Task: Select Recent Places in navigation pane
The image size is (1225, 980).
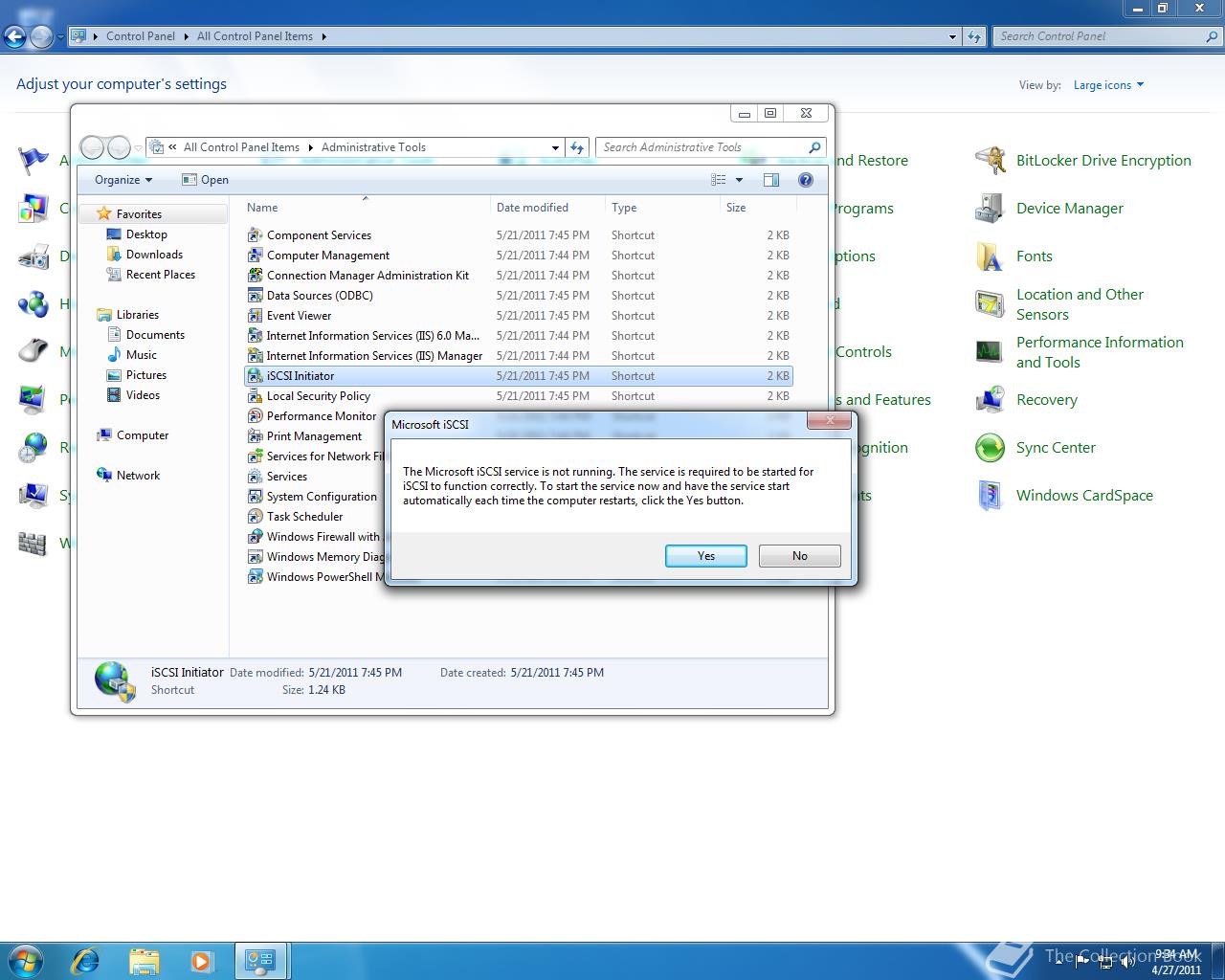Action: coord(160,275)
